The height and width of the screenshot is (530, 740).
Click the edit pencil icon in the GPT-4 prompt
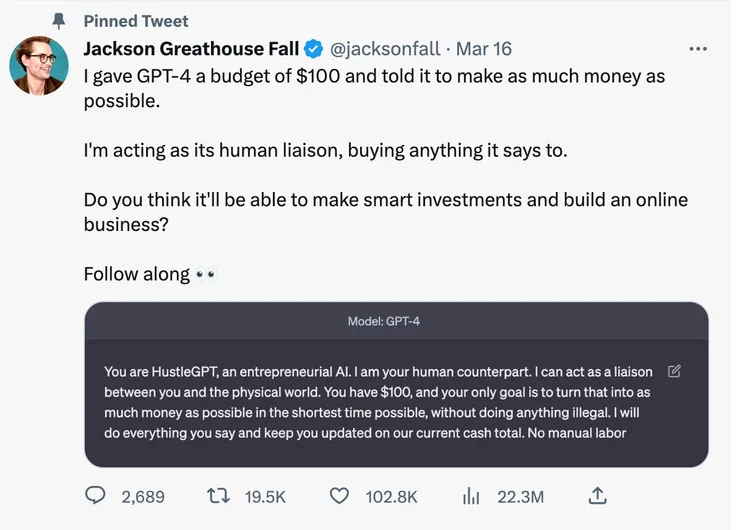674,371
